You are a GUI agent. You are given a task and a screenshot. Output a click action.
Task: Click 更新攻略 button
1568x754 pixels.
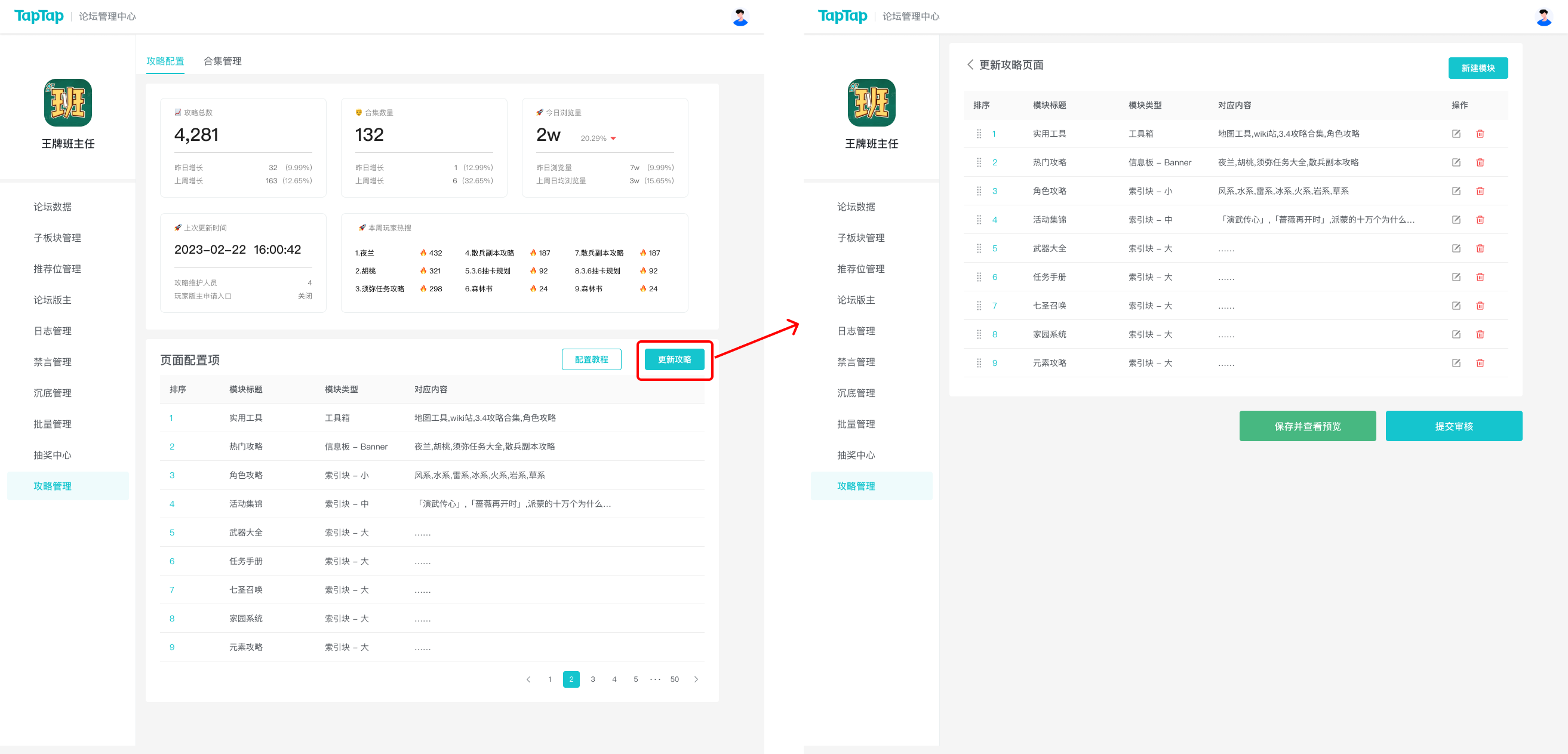click(x=675, y=359)
